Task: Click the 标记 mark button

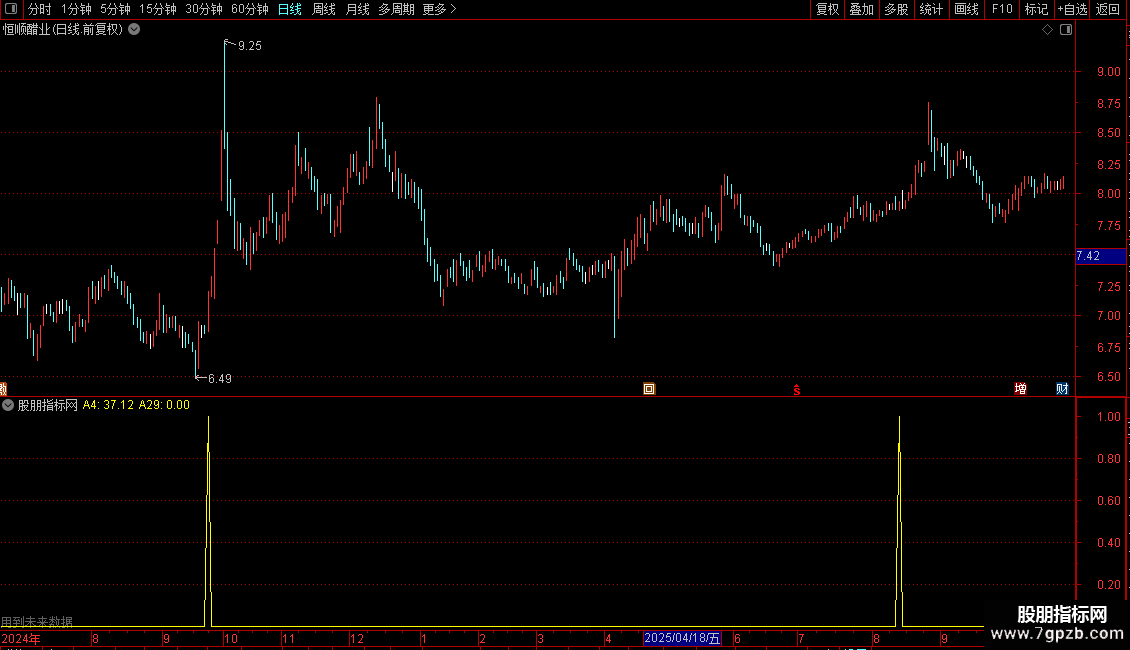Action: pos(1036,9)
